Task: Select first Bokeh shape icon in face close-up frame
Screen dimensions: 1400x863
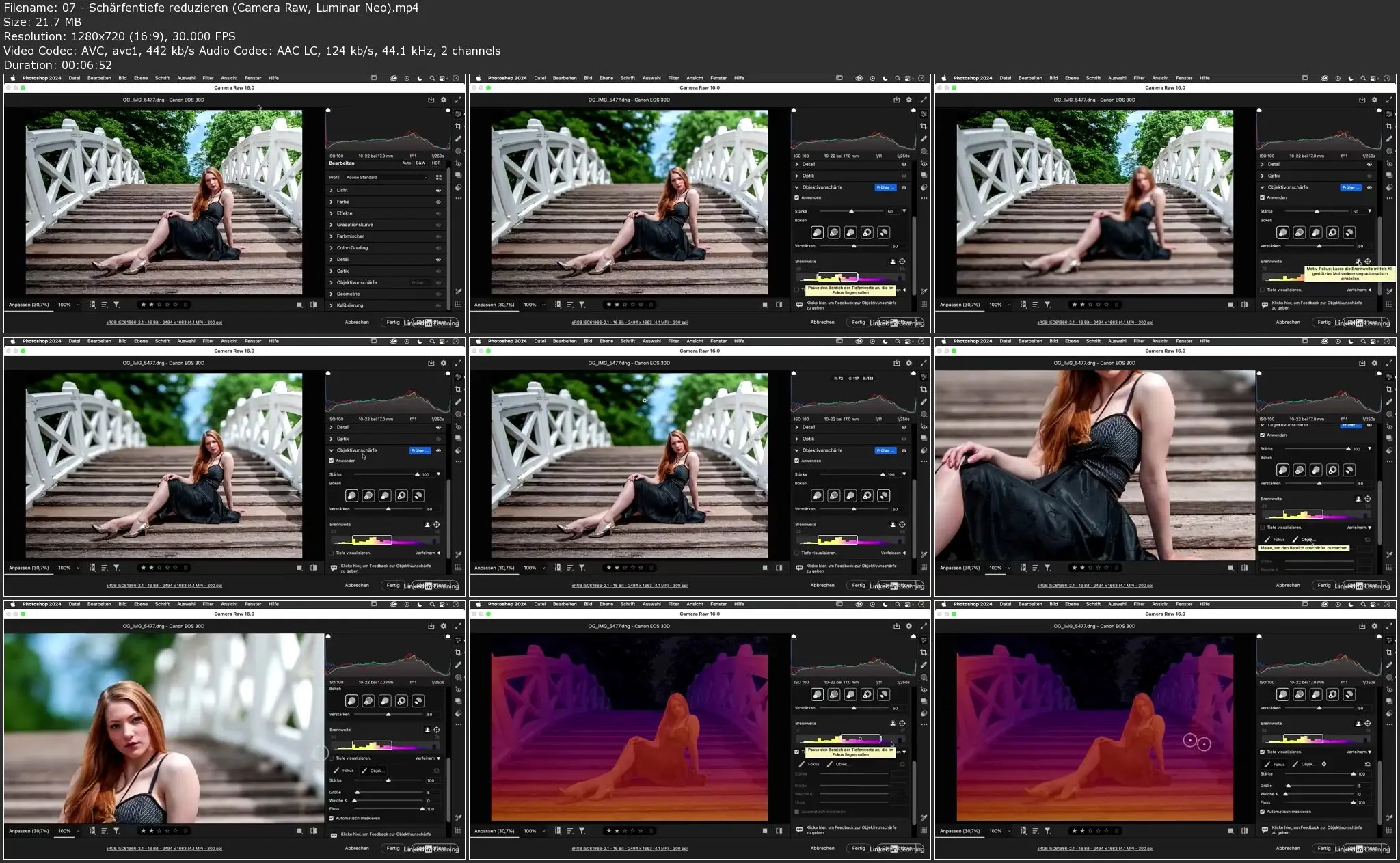Action: tap(351, 701)
